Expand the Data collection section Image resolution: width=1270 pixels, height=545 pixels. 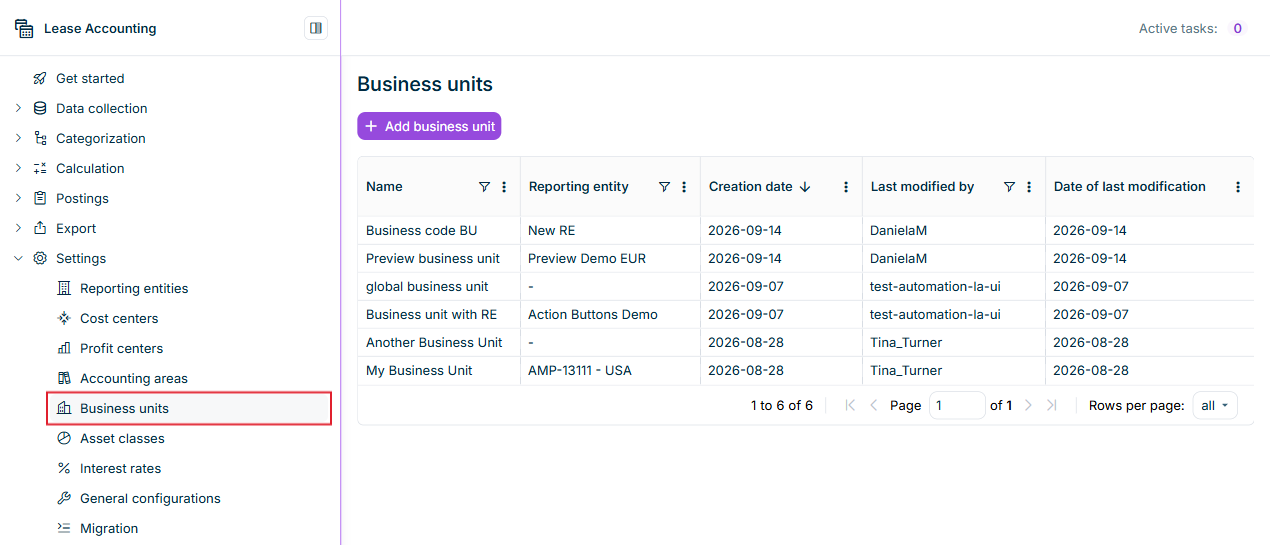coord(18,108)
